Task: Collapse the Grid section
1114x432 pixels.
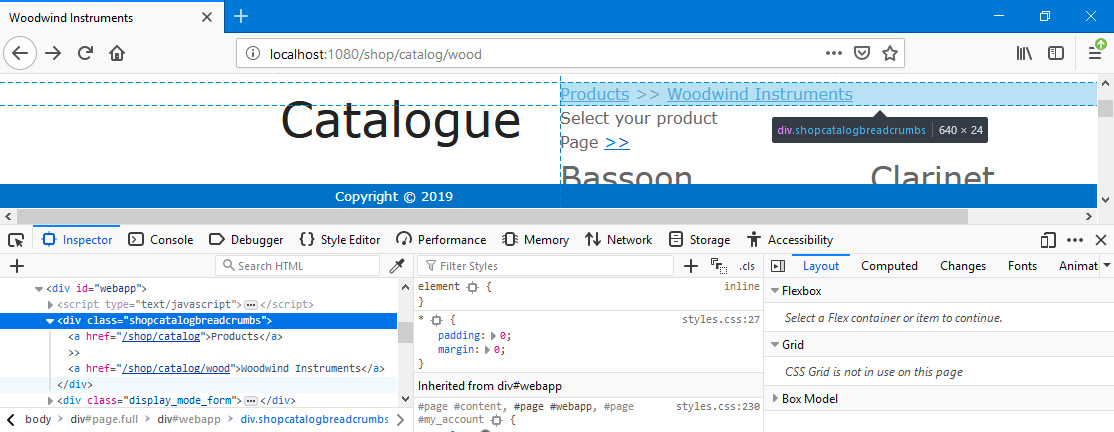Action: (775, 345)
